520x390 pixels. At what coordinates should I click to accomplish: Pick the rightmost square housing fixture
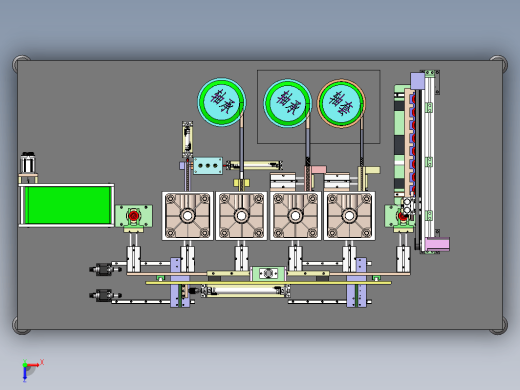[x=349, y=216]
